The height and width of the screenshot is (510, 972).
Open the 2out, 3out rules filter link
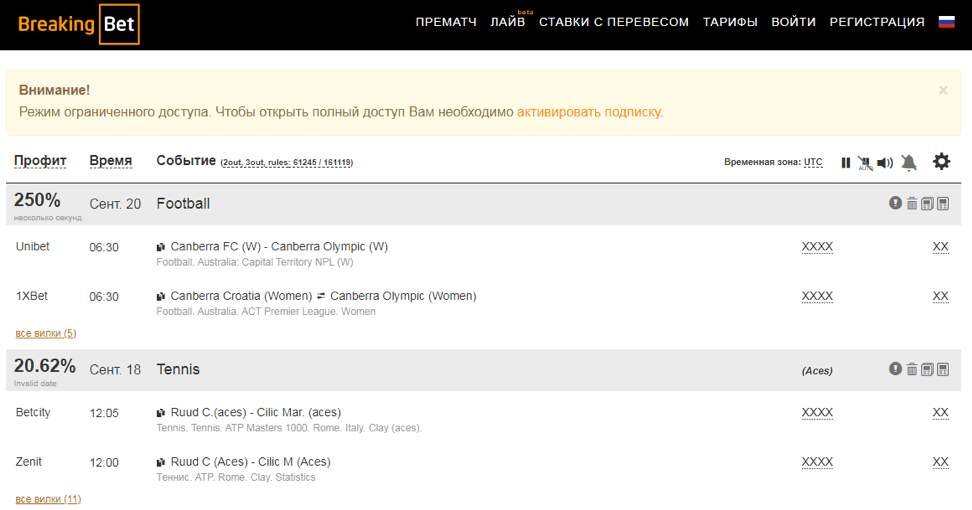[287, 163]
